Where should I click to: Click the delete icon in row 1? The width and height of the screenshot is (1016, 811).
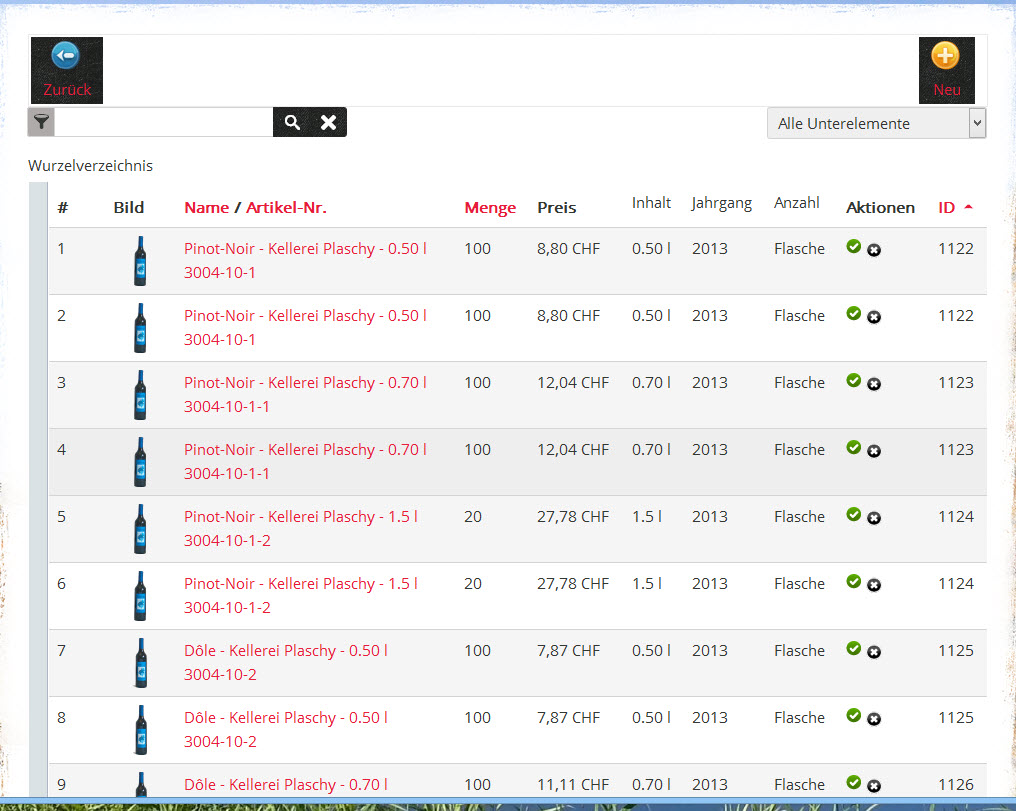point(874,250)
